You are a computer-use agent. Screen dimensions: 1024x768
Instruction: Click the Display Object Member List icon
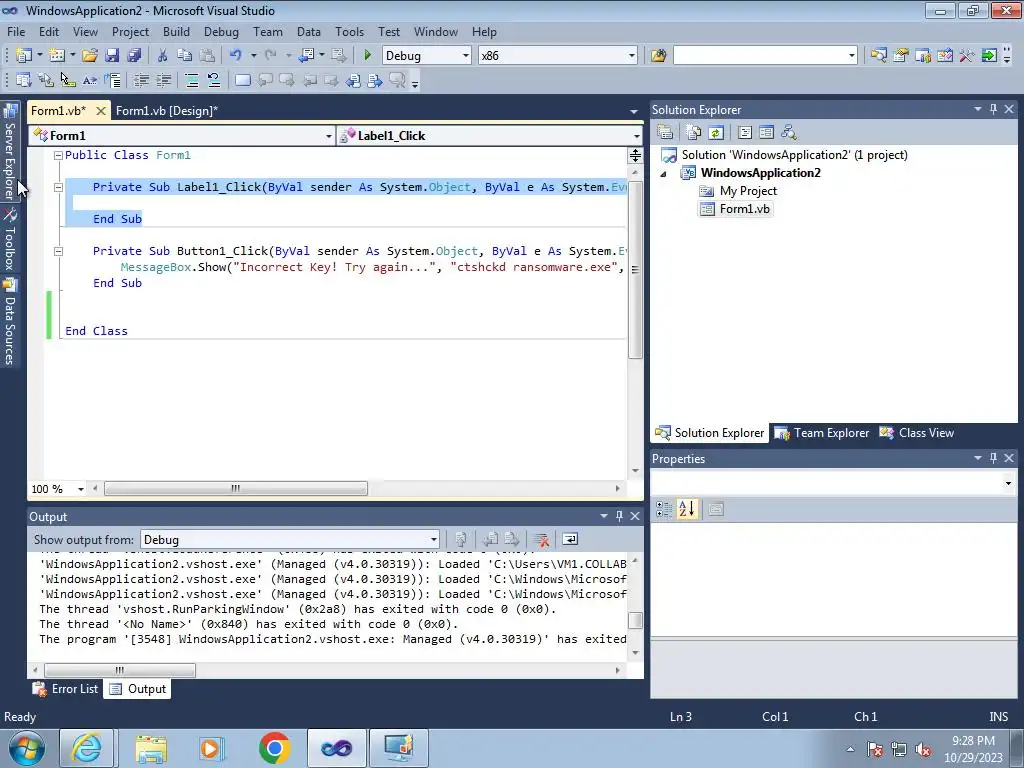(x=24, y=80)
